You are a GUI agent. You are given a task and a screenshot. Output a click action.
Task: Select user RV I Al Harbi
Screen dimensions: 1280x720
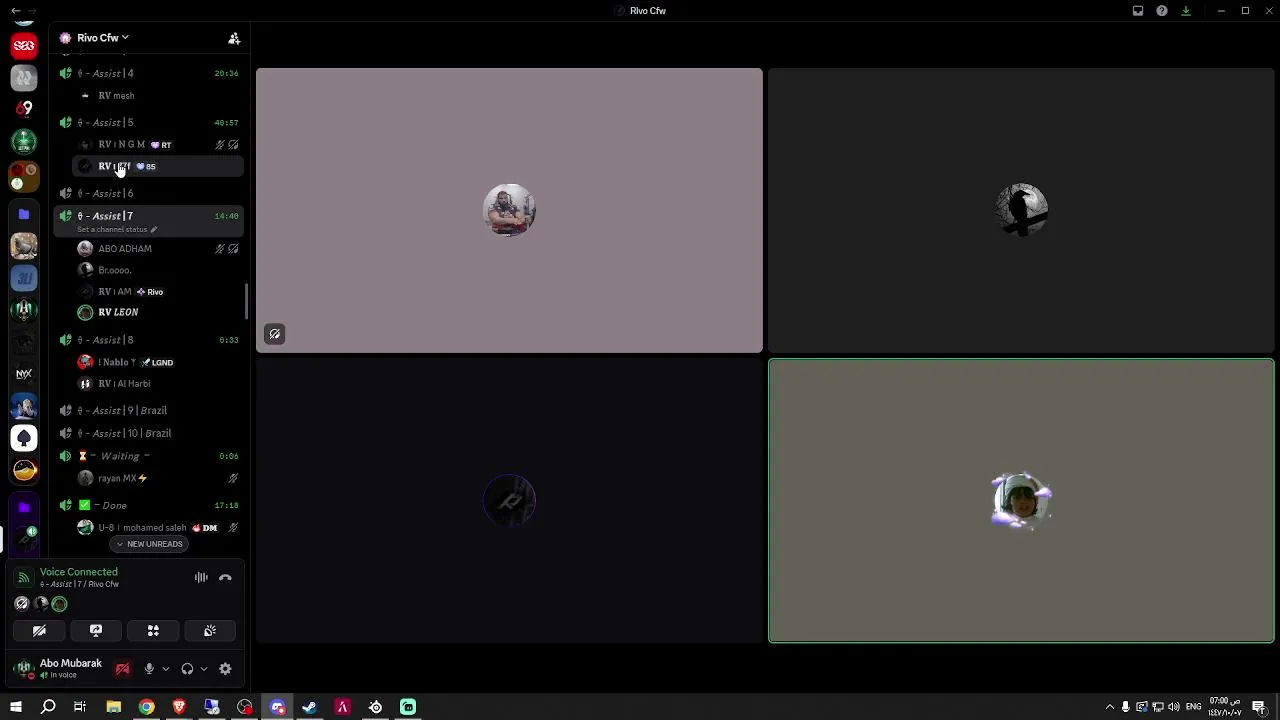(x=158, y=384)
